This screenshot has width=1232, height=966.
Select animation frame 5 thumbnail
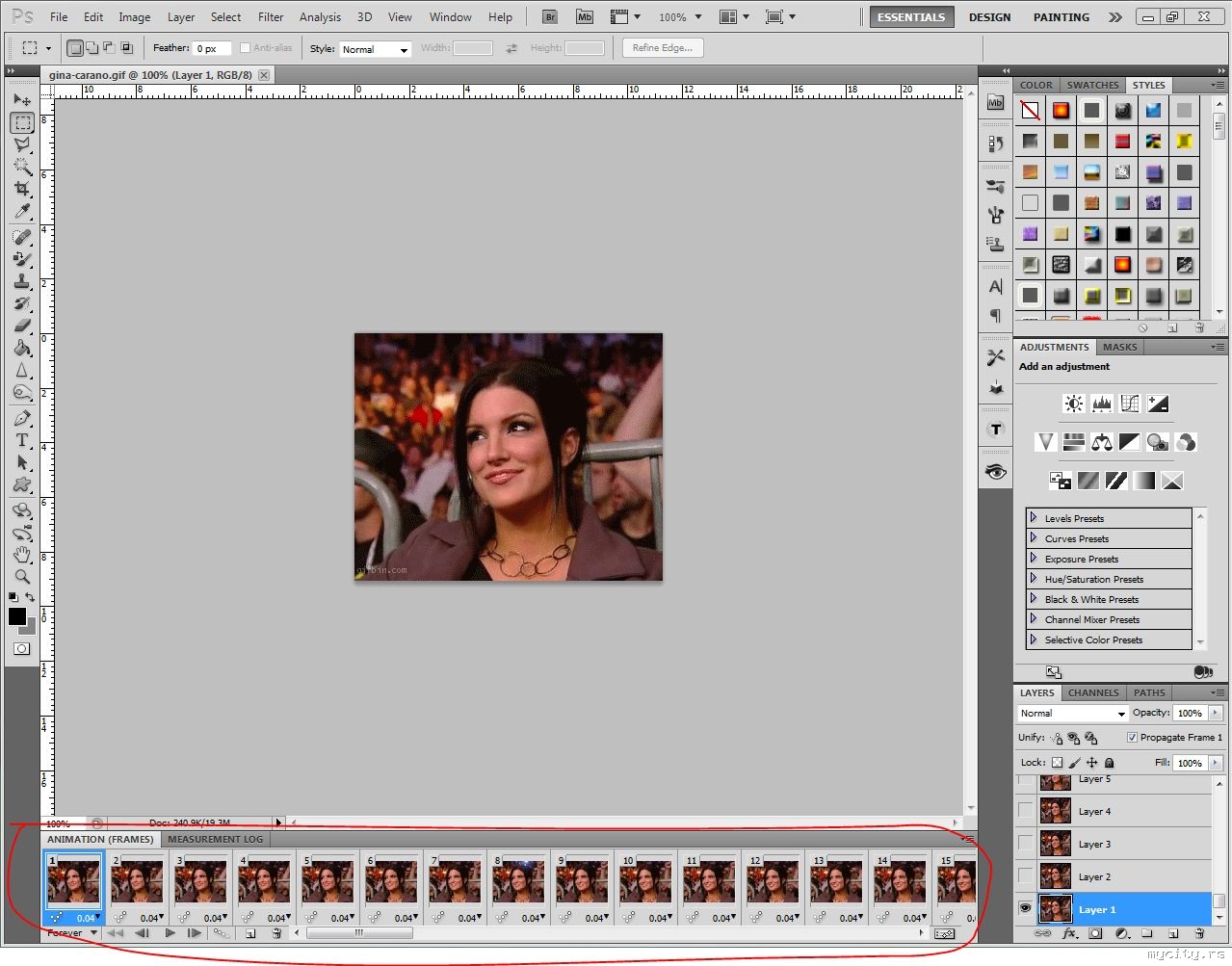(x=328, y=882)
